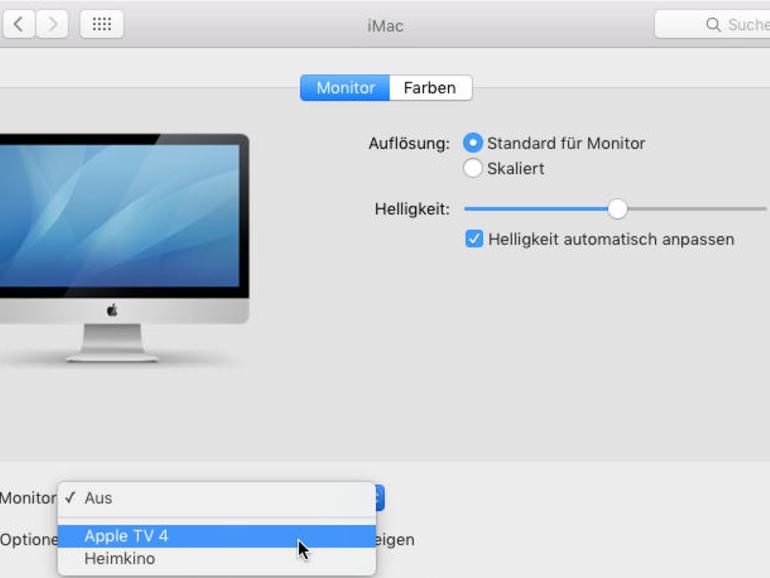Toggle Helligkeit automatisch anpassen checkbox
Viewport: 770px width, 578px height.
click(474, 239)
